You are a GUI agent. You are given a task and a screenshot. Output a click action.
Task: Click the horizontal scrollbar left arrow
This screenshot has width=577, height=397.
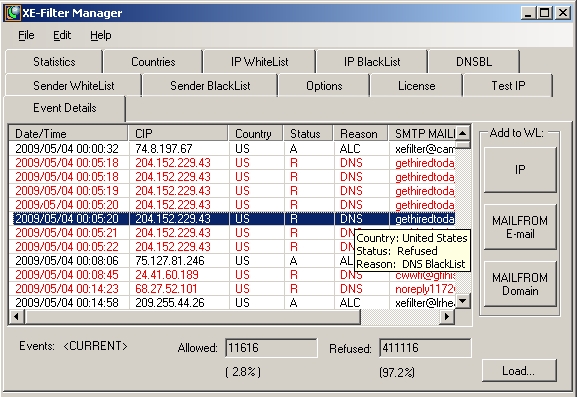[x=17, y=316]
